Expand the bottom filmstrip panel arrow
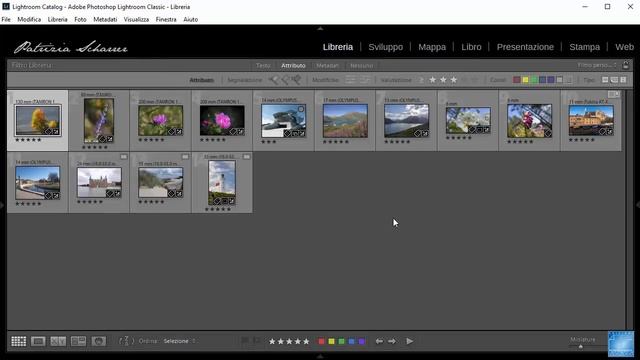The height and width of the screenshot is (360, 640). click(320, 356)
